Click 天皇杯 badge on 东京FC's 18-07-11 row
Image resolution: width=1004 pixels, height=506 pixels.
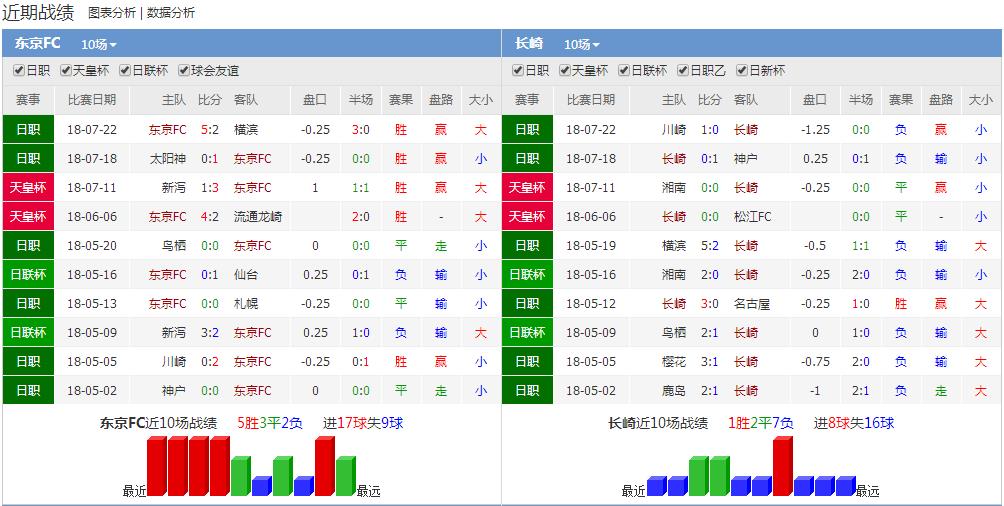(28, 187)
